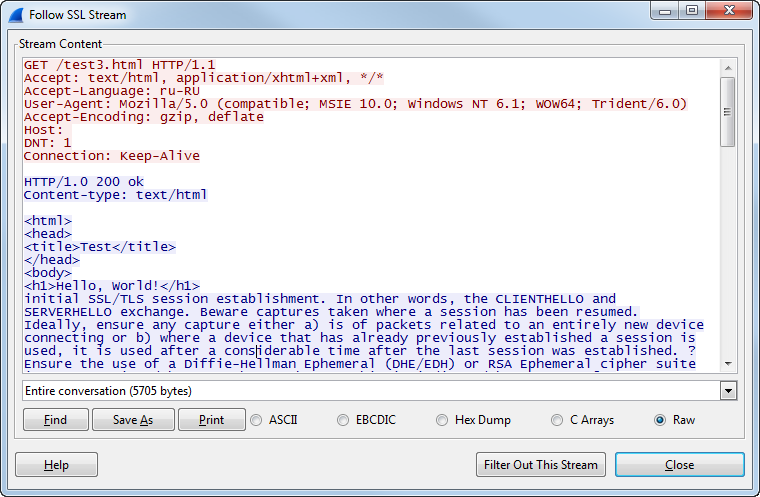The width and height of the screenshot is (760, 497).
Task: Click the <h1>Hello, World!</h1> line
Action: point(111,286)
